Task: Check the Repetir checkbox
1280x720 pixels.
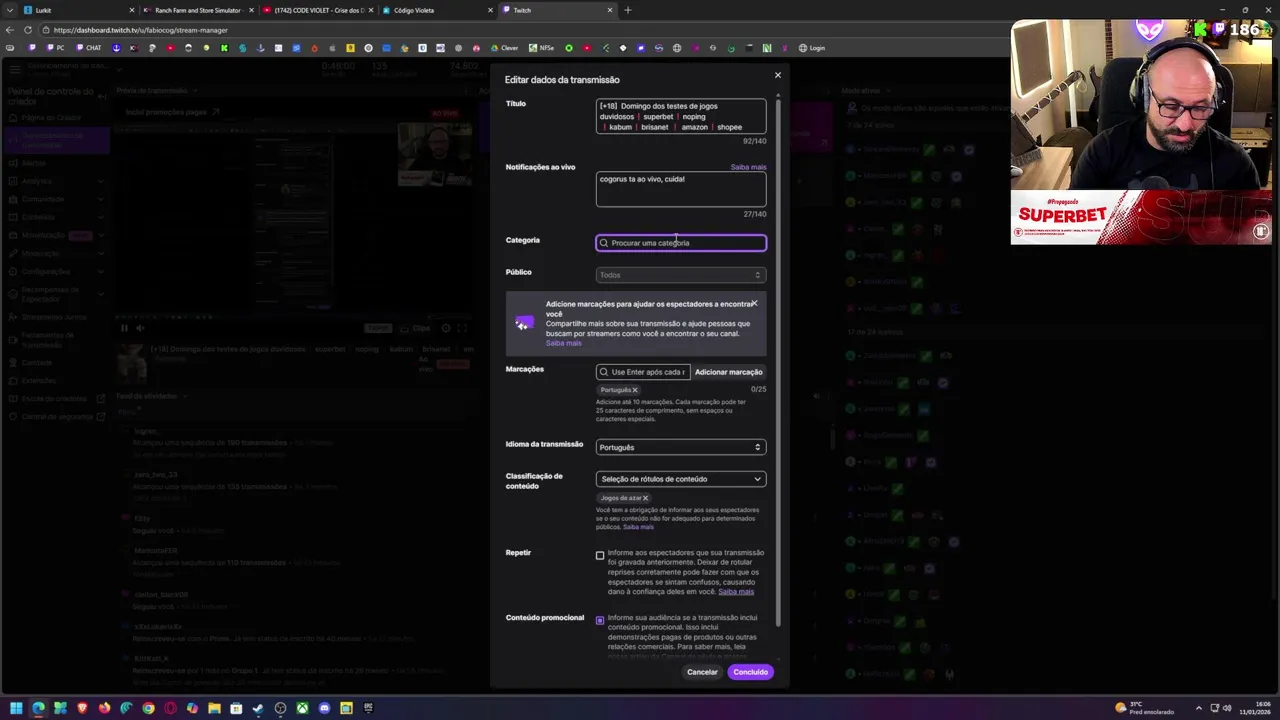Action: (x=600, y=555)
